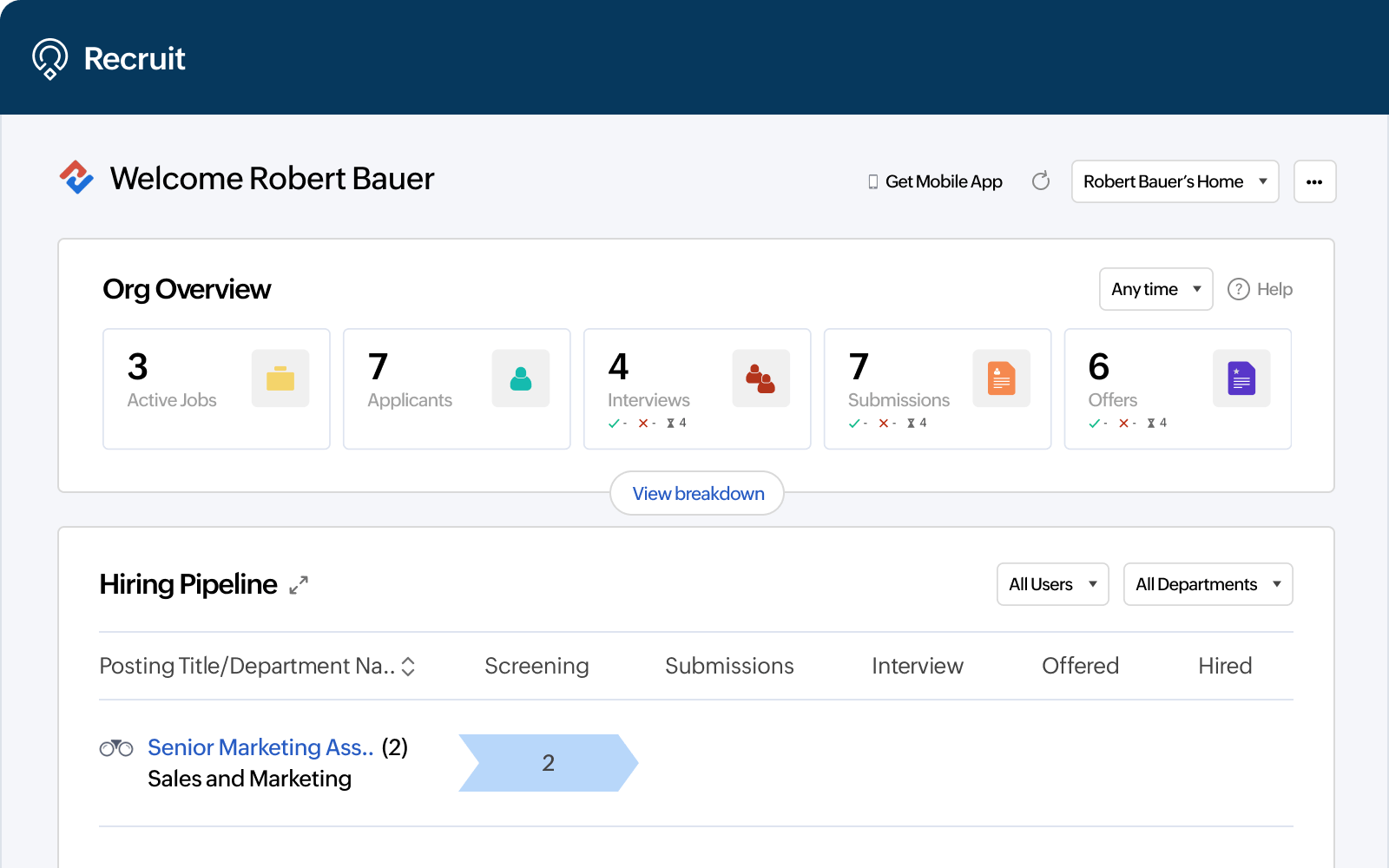
Task: Click the Submissions document icon
Action: [x=1002, y=378]
